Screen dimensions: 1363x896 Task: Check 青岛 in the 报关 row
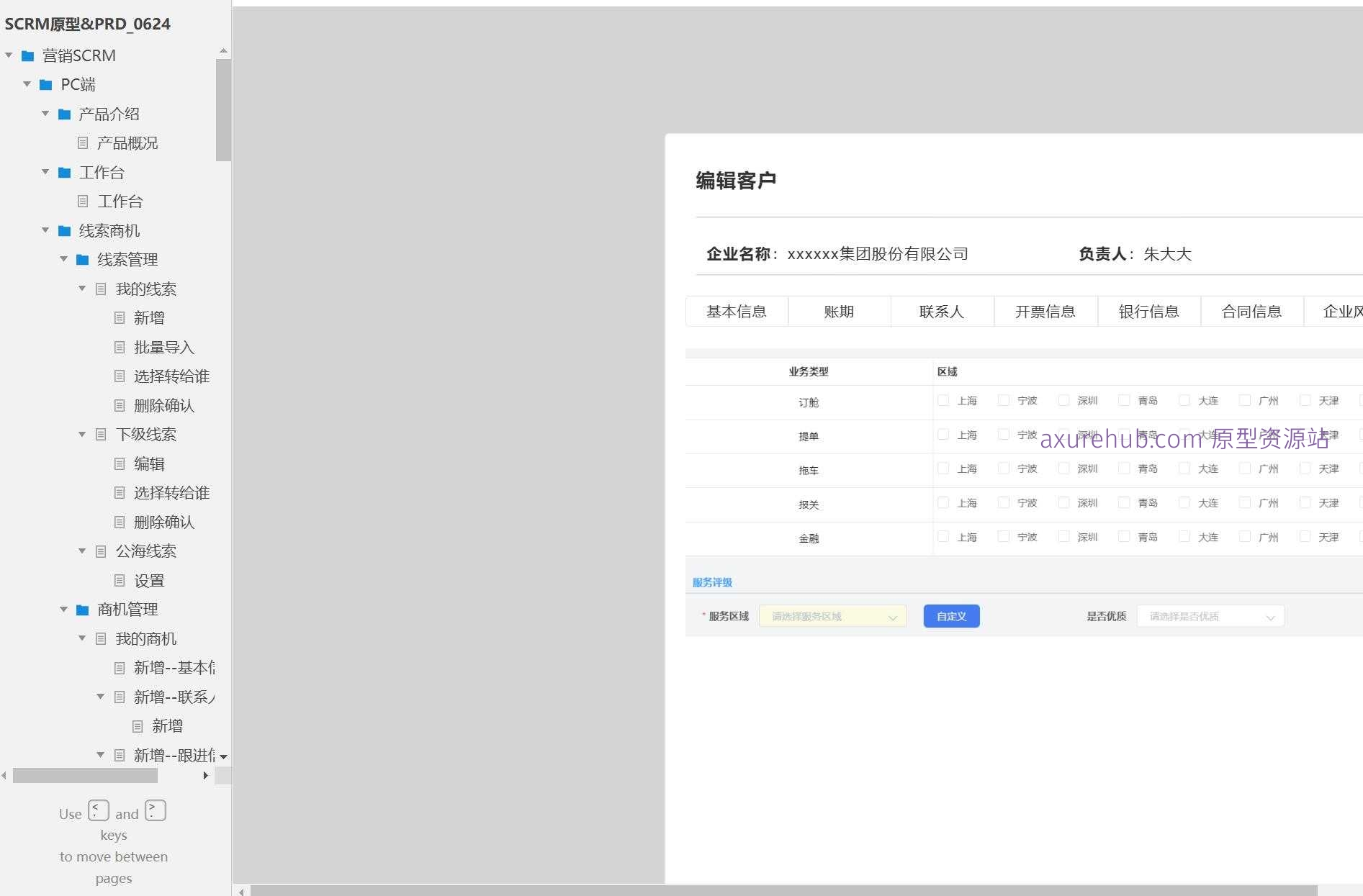1124,502
